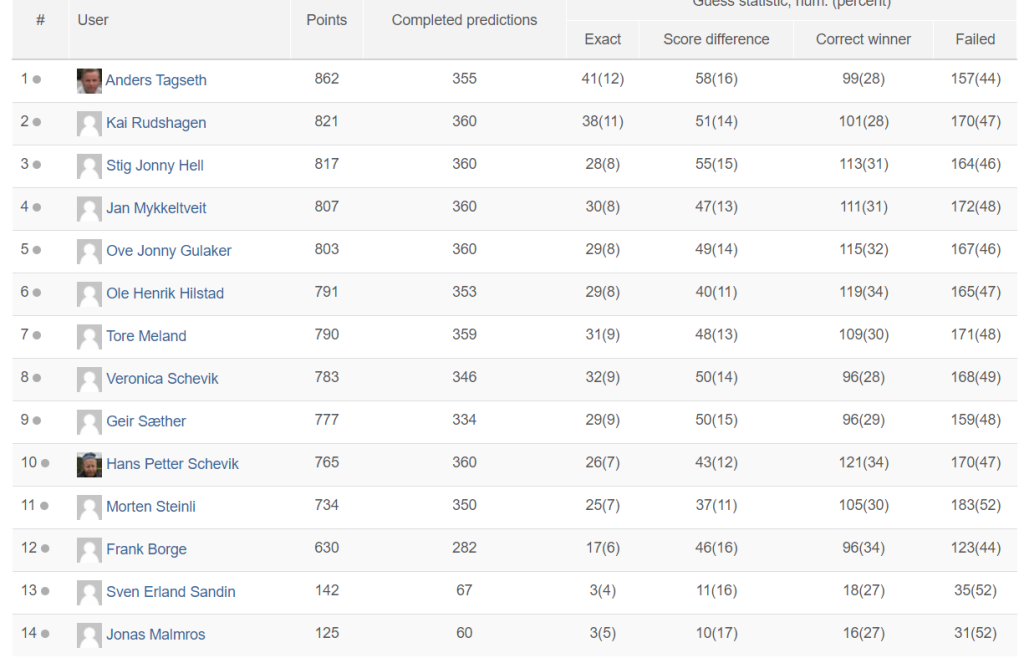Click the Correct winner column header
Image resolution: width=1024 pixels, height=658 pixels.
(x=863, y=39)
